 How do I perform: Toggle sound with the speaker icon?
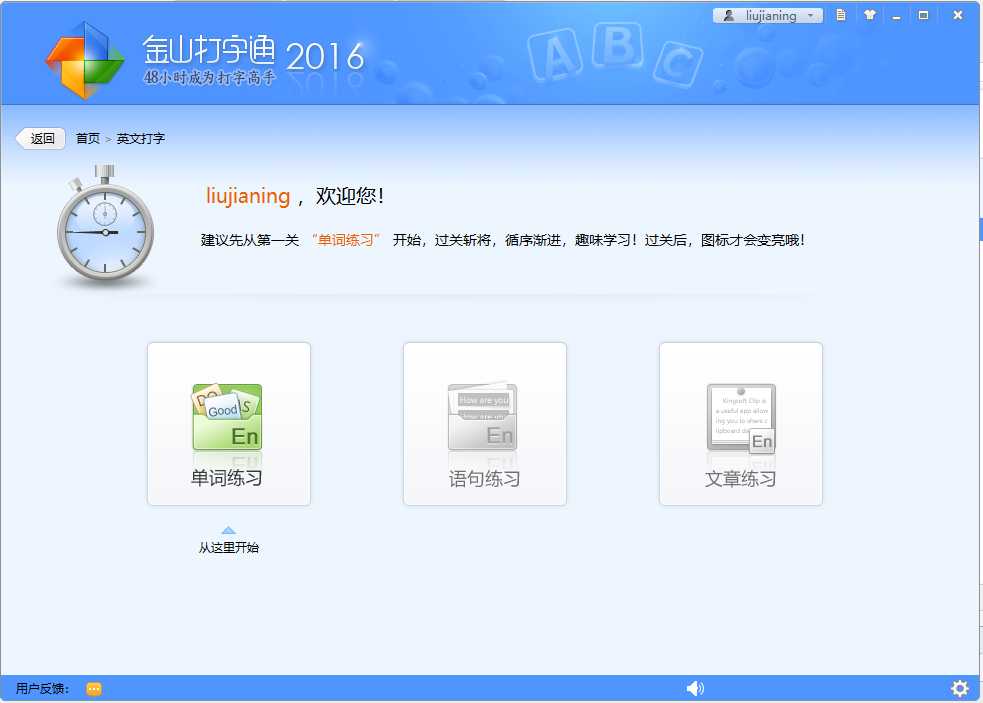click(695, 689)
